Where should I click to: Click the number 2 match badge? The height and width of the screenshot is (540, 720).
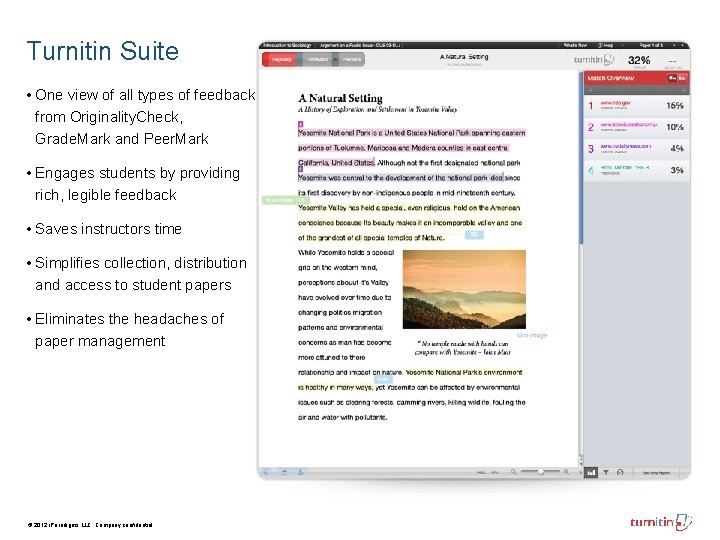pyautogui.click(x=591, y=127)
